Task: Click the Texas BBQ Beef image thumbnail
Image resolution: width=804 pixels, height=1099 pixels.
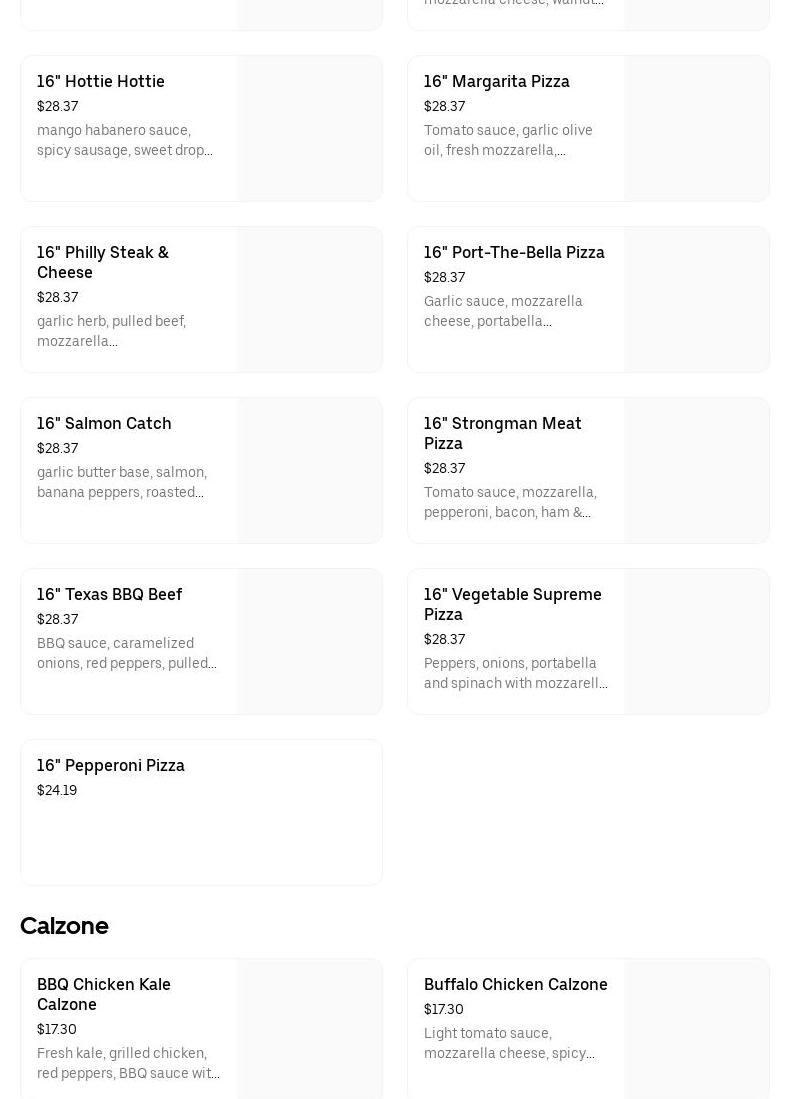Action: pos(310,642)
